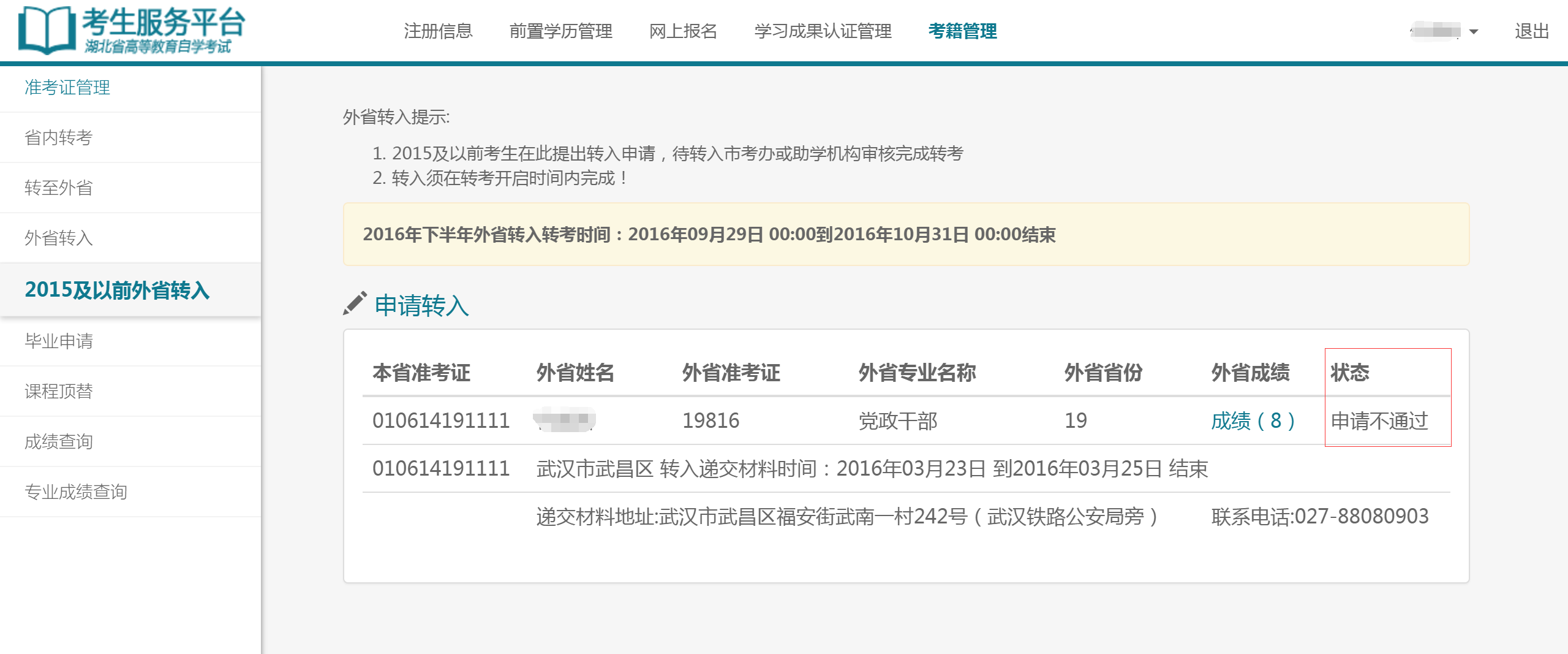
Task: Expand the user account dropdown arrow
Action: pyautogui.click(x=1474, y=32)
